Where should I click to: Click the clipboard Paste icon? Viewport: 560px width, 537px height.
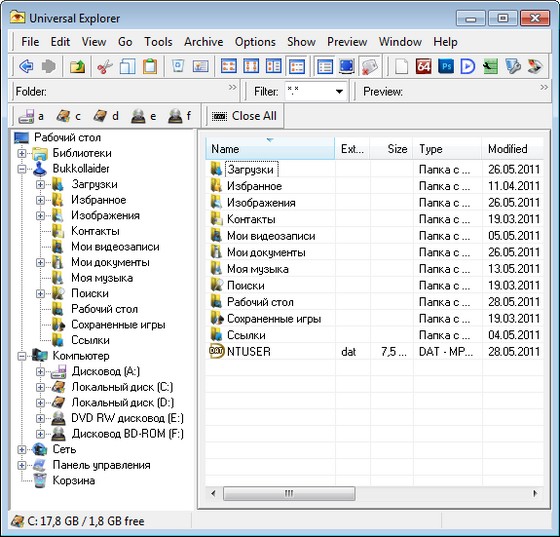pyautogui.click(x=150, y=66)
